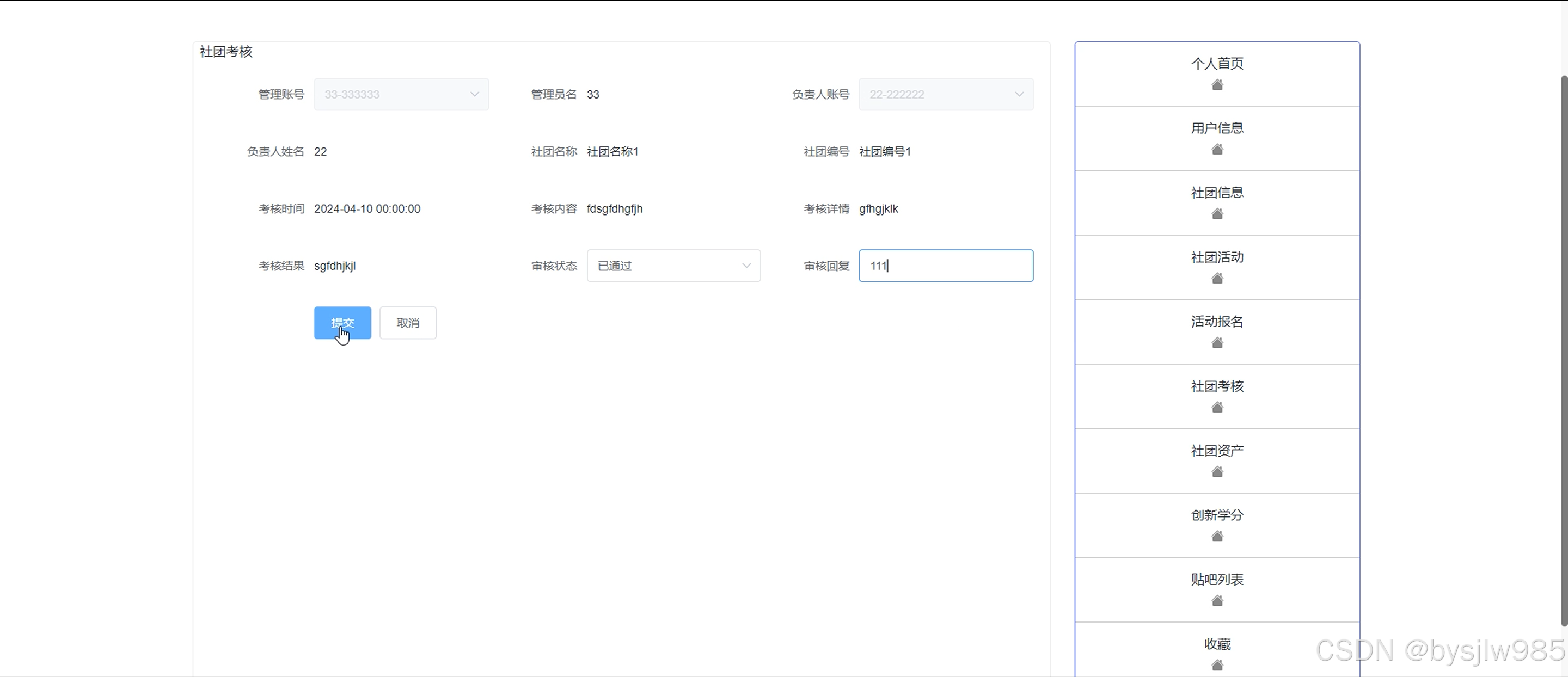Click the 提交 submit button
The height and width of the screenshot is (677, 1568).
342,323
